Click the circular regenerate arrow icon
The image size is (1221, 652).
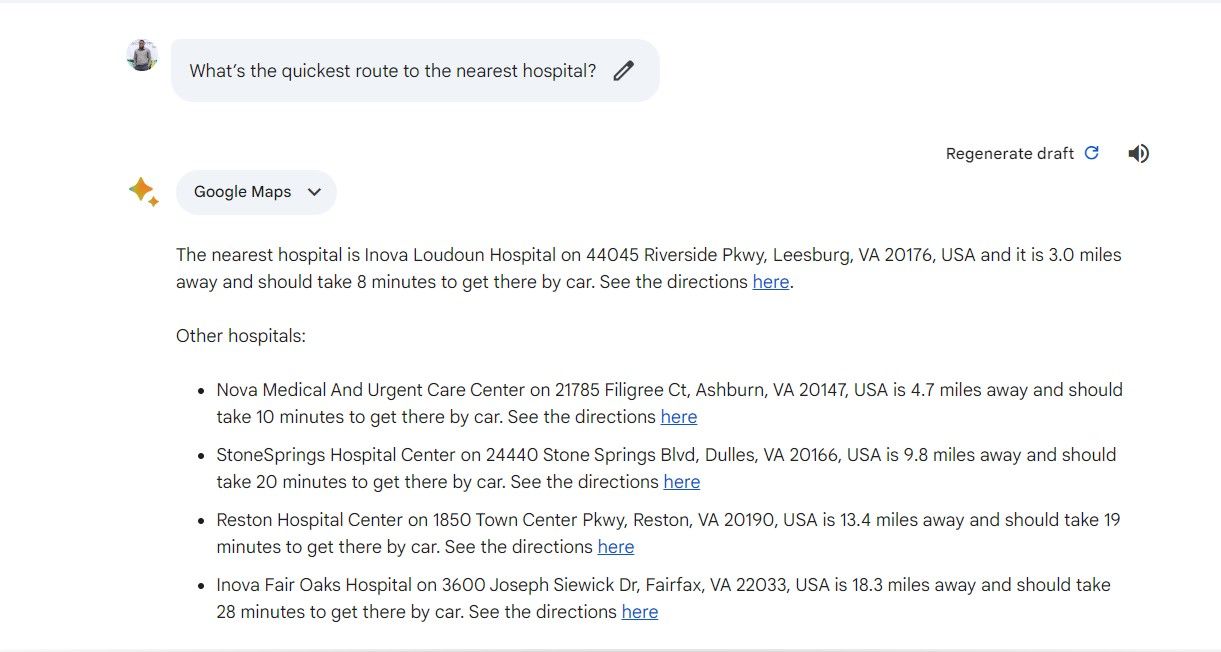pyautogui.click(x=1092, y=153)
